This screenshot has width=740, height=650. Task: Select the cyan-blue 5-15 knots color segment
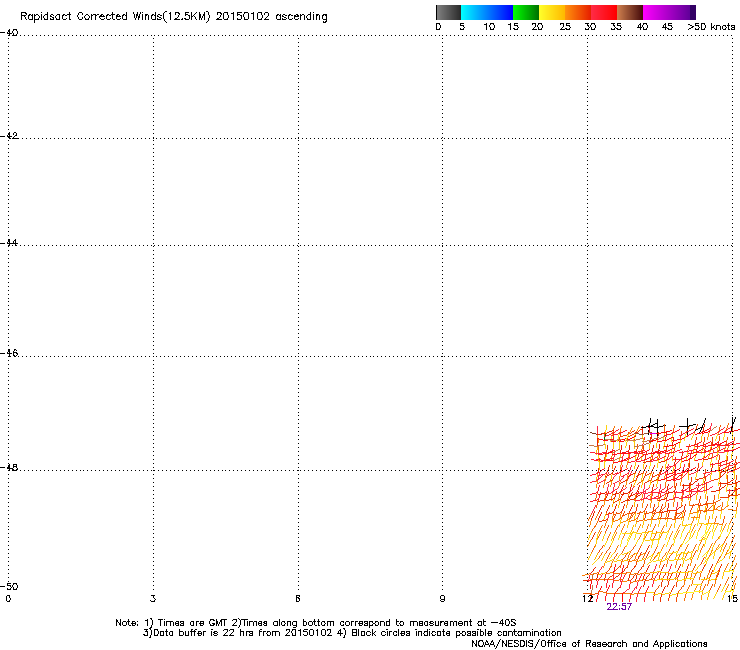(487, 12)
